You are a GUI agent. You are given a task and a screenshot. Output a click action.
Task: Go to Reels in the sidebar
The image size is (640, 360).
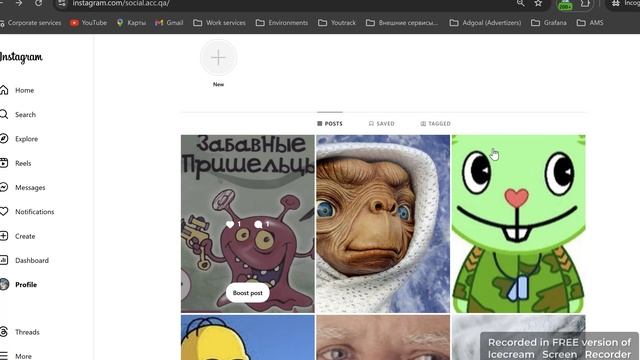16,163
